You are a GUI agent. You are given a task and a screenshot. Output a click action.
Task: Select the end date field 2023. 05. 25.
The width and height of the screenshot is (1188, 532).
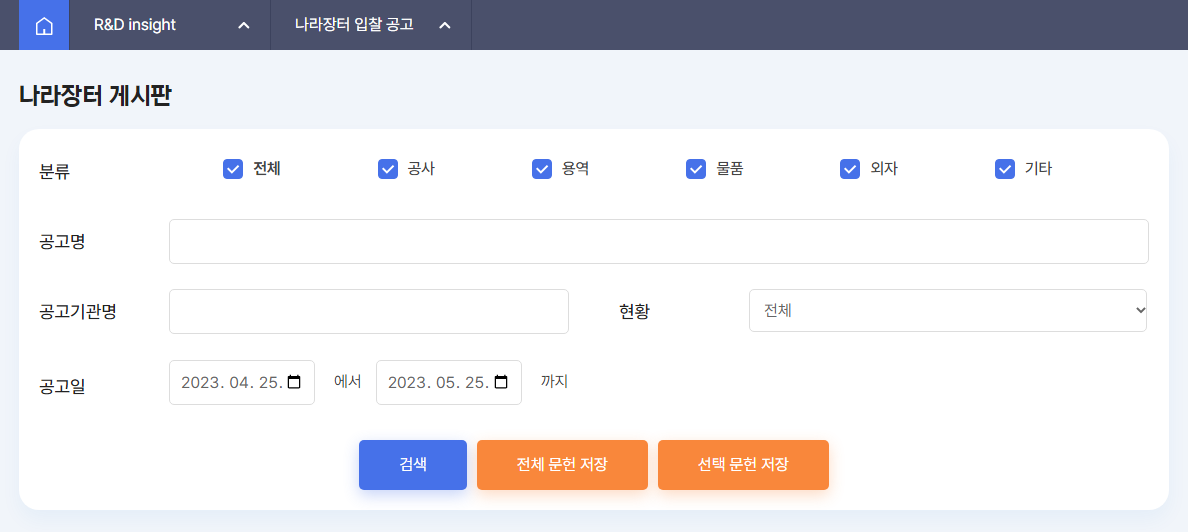(449, 382)
